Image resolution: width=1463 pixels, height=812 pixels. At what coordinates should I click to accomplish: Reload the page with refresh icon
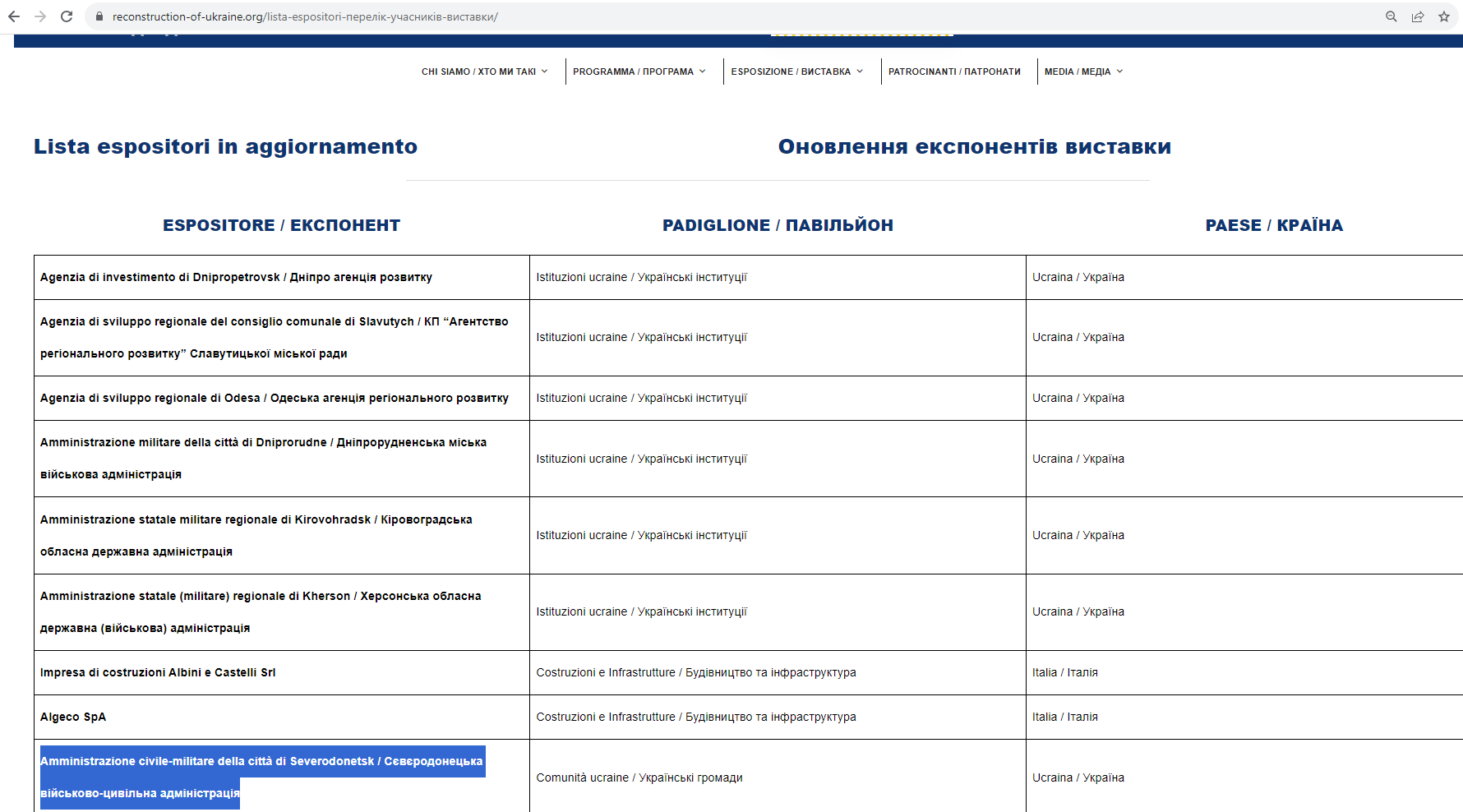(67, 16)
